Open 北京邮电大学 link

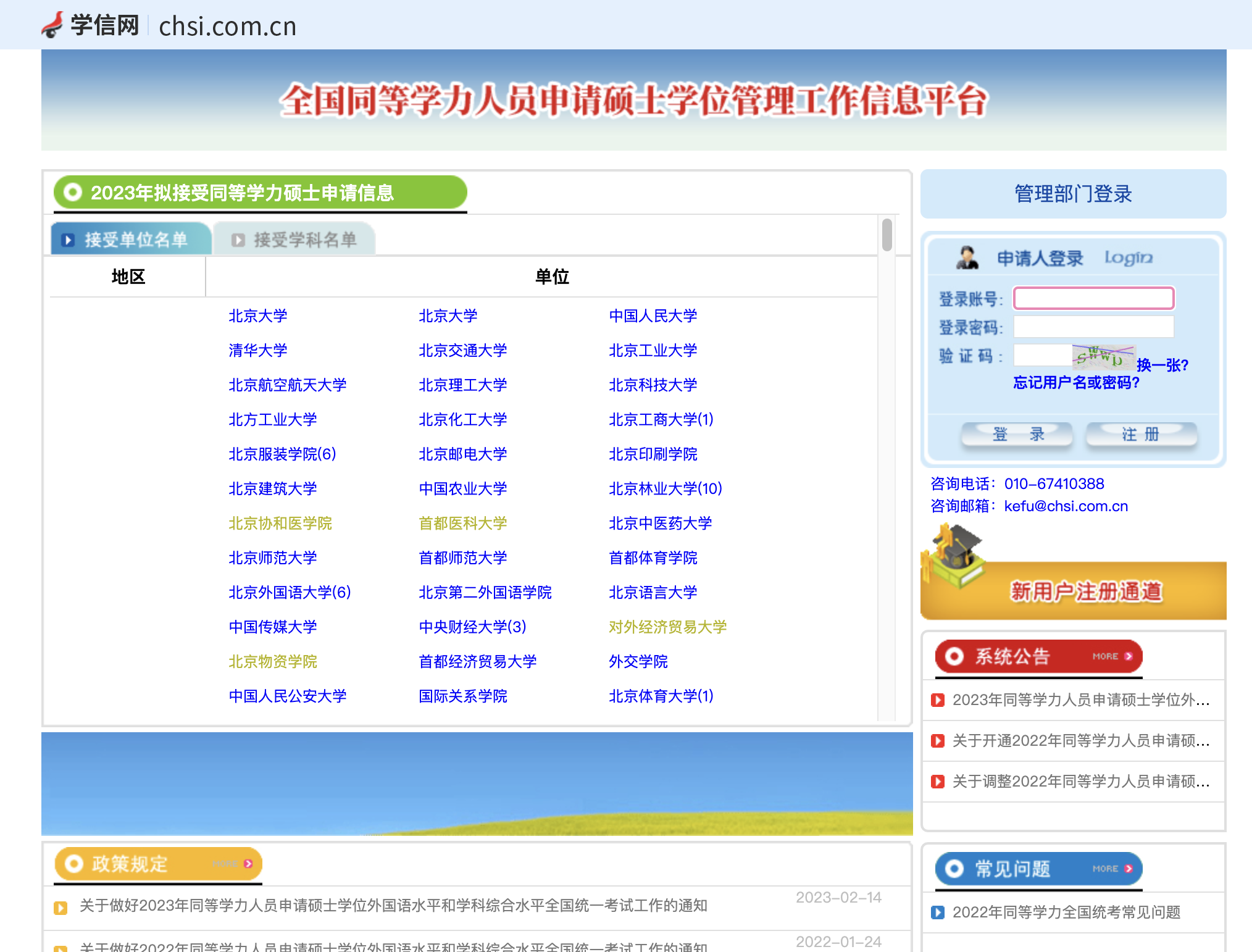click(x=463, y=454)
